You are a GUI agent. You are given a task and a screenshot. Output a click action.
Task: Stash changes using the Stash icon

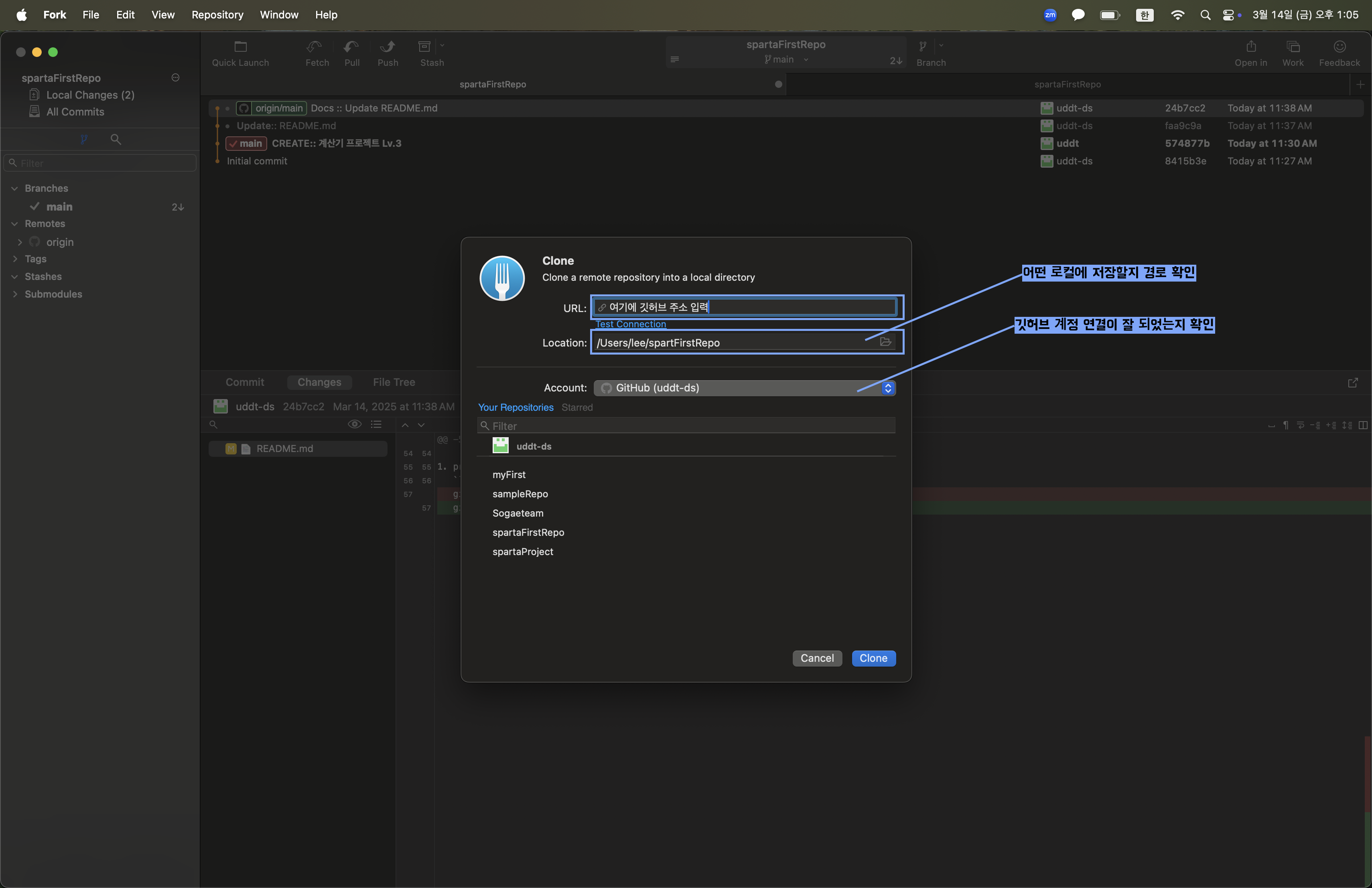424,47
